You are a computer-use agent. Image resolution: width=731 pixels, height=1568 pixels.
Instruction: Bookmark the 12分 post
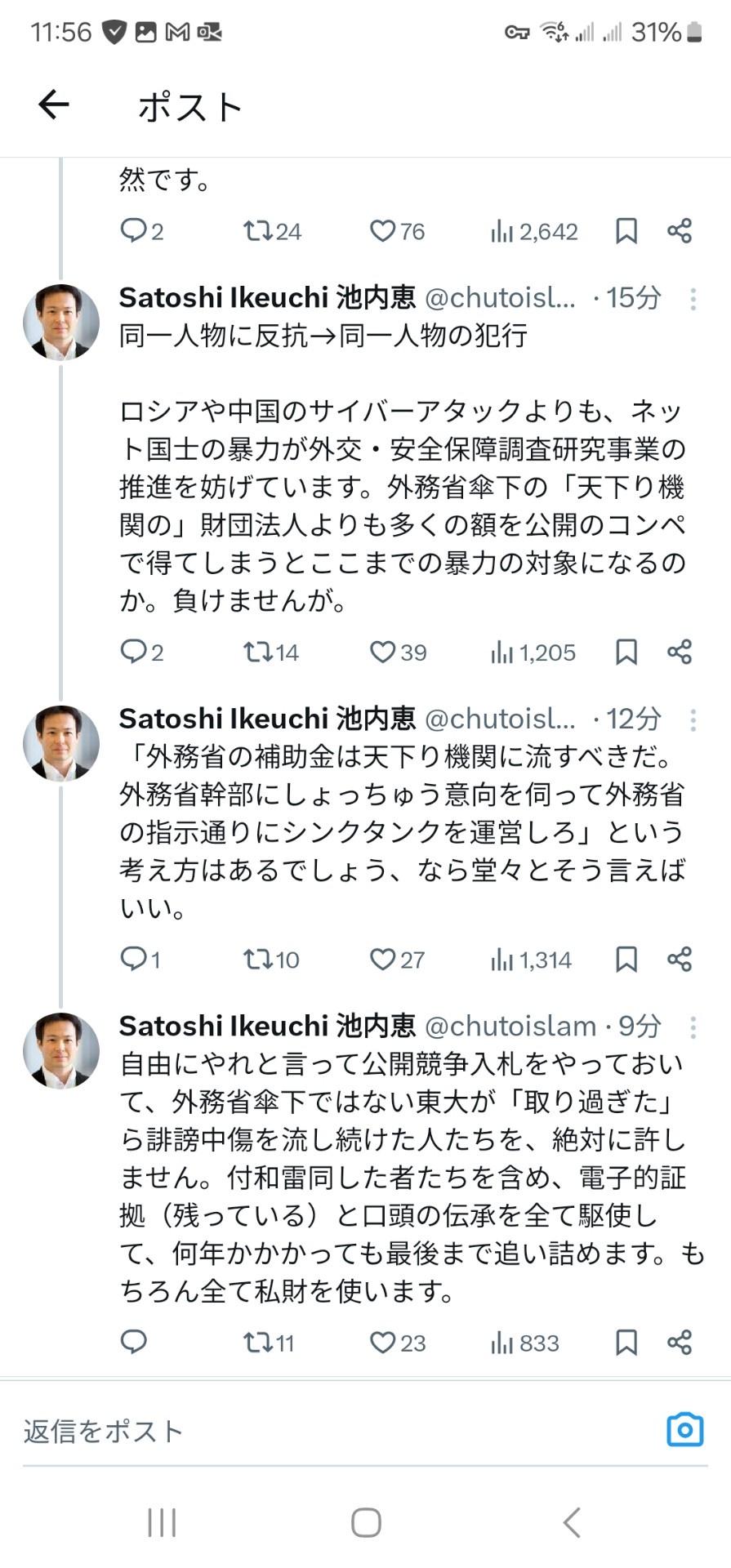(x=626, y=959)
